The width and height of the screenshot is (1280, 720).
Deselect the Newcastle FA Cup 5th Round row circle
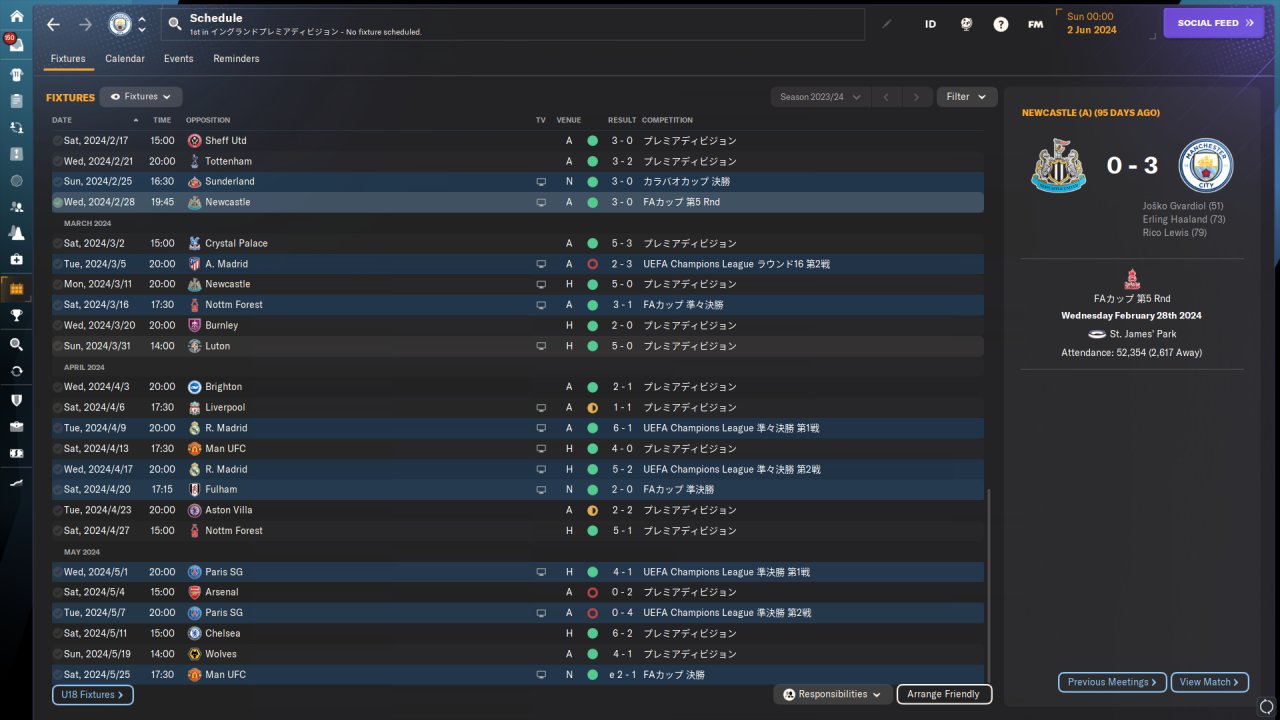coord(58,202)
